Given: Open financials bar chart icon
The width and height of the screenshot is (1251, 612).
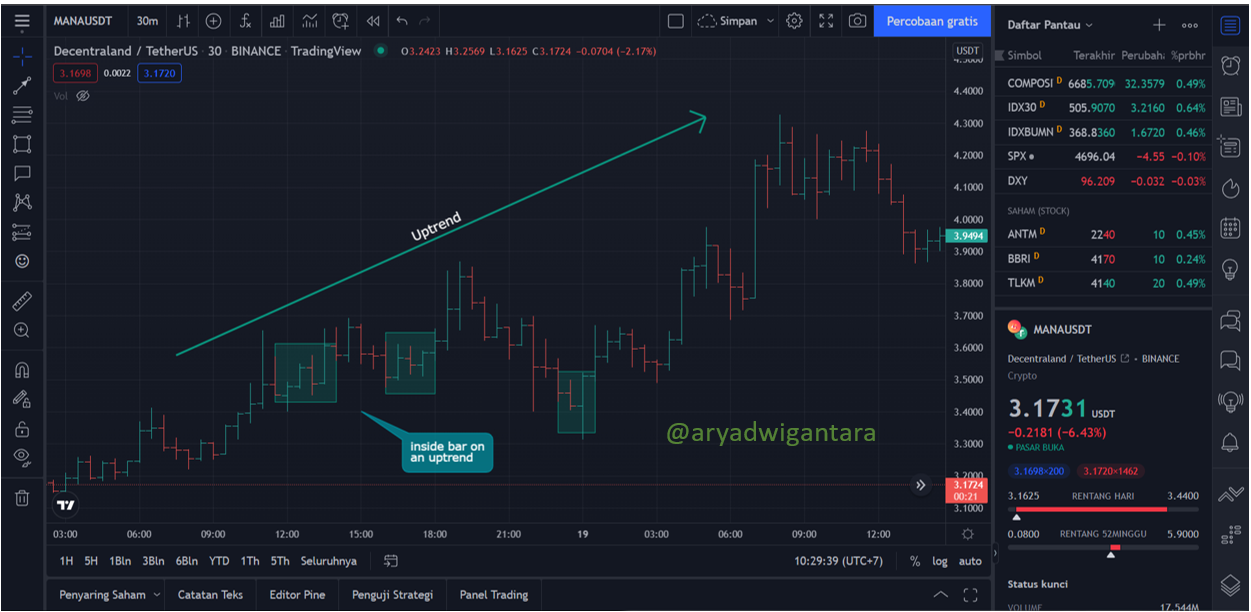Looking at the screenshot, I should (x=278, y=20).
